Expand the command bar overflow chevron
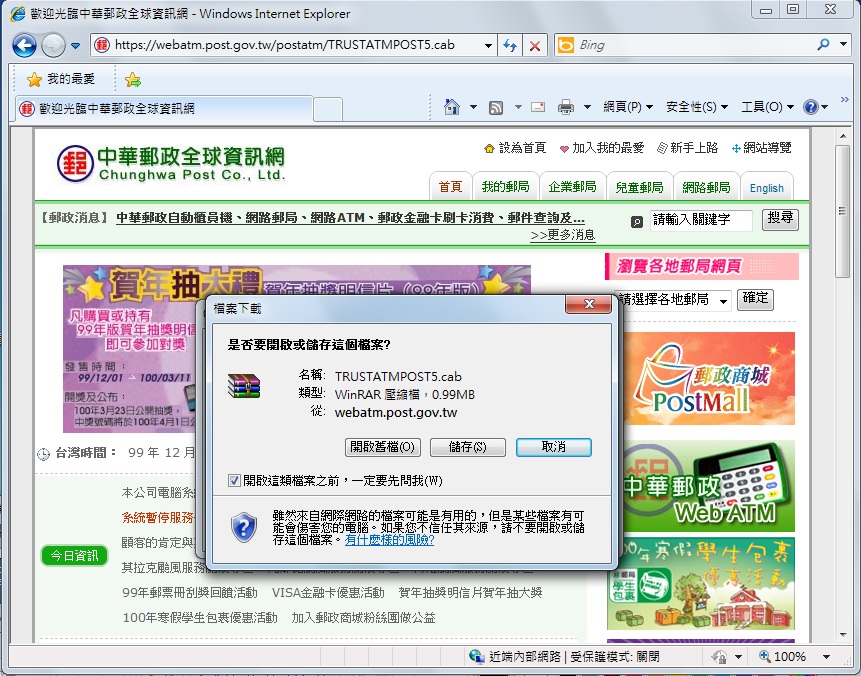 (845, 99)
